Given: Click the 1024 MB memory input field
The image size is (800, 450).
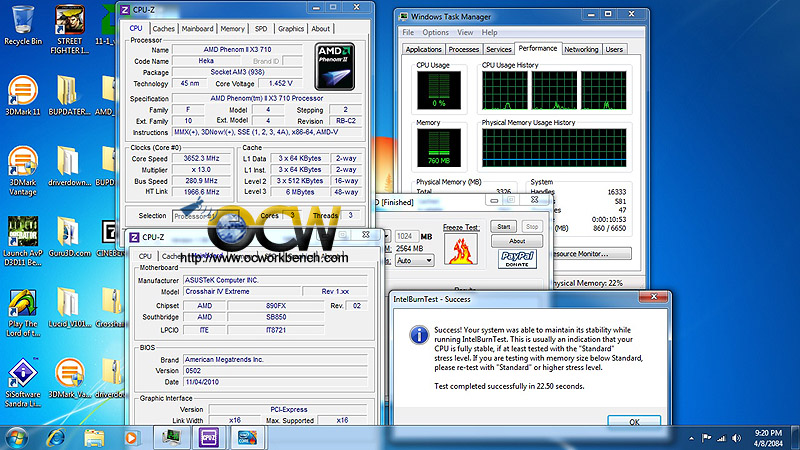Looking at the screenshot, I should coord(407,236).
